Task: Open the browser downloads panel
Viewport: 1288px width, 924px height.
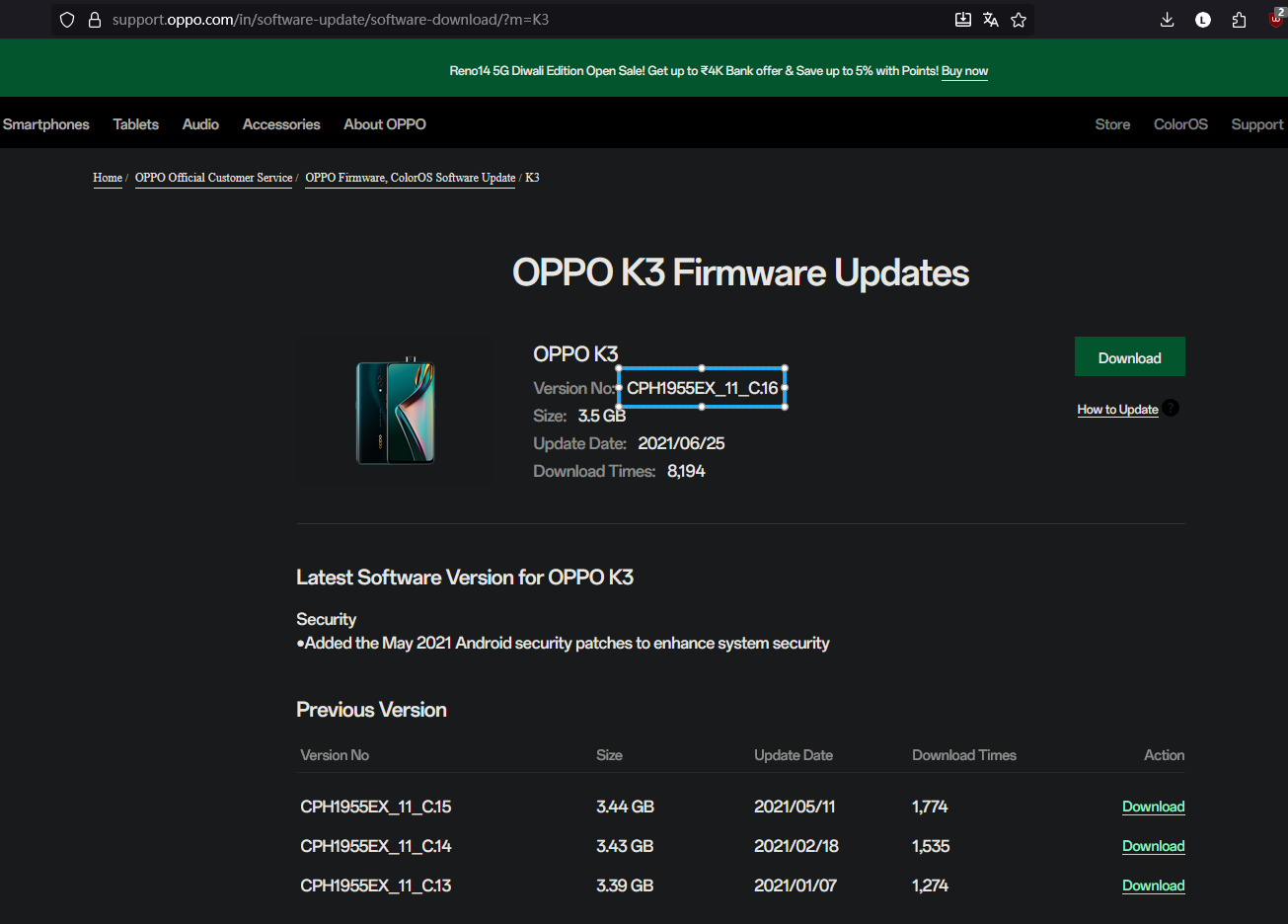Action: point(1167,20)
